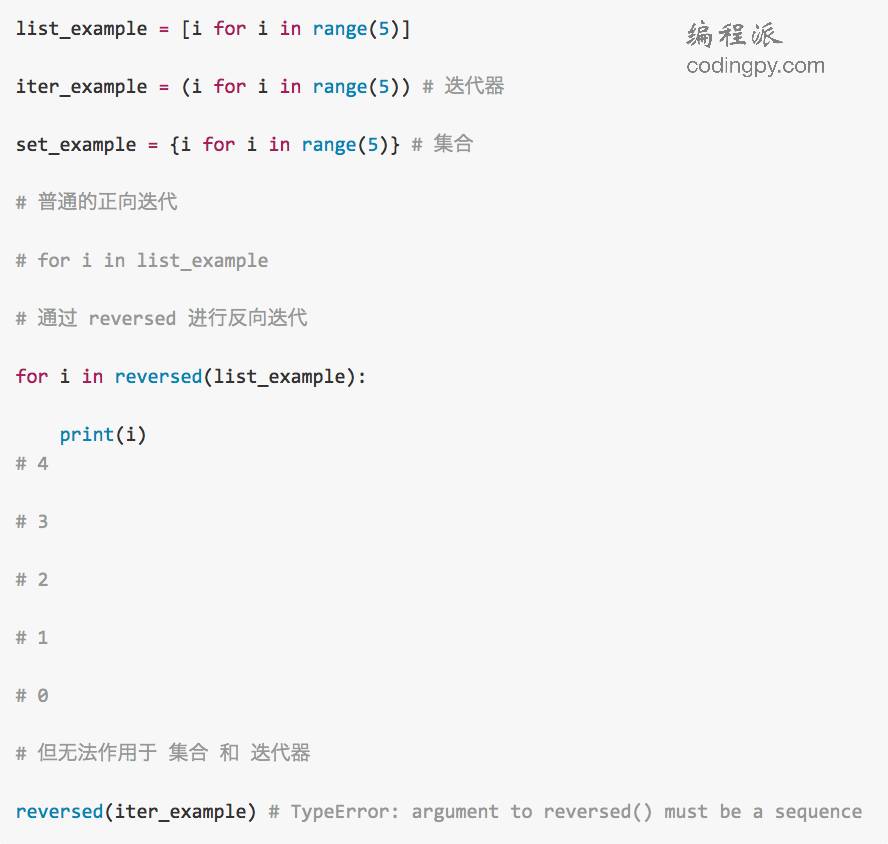Open the codingpy.com link text
The image size is (888, 844).
point(755,66)
